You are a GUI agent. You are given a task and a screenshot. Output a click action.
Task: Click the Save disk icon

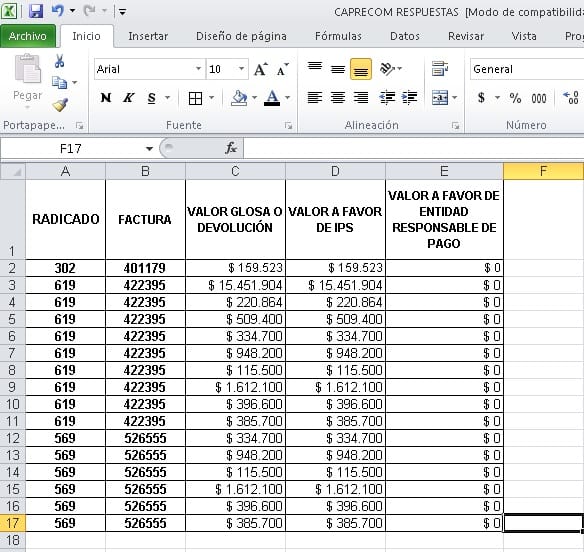pyautogui.click(x=36, y=11)
